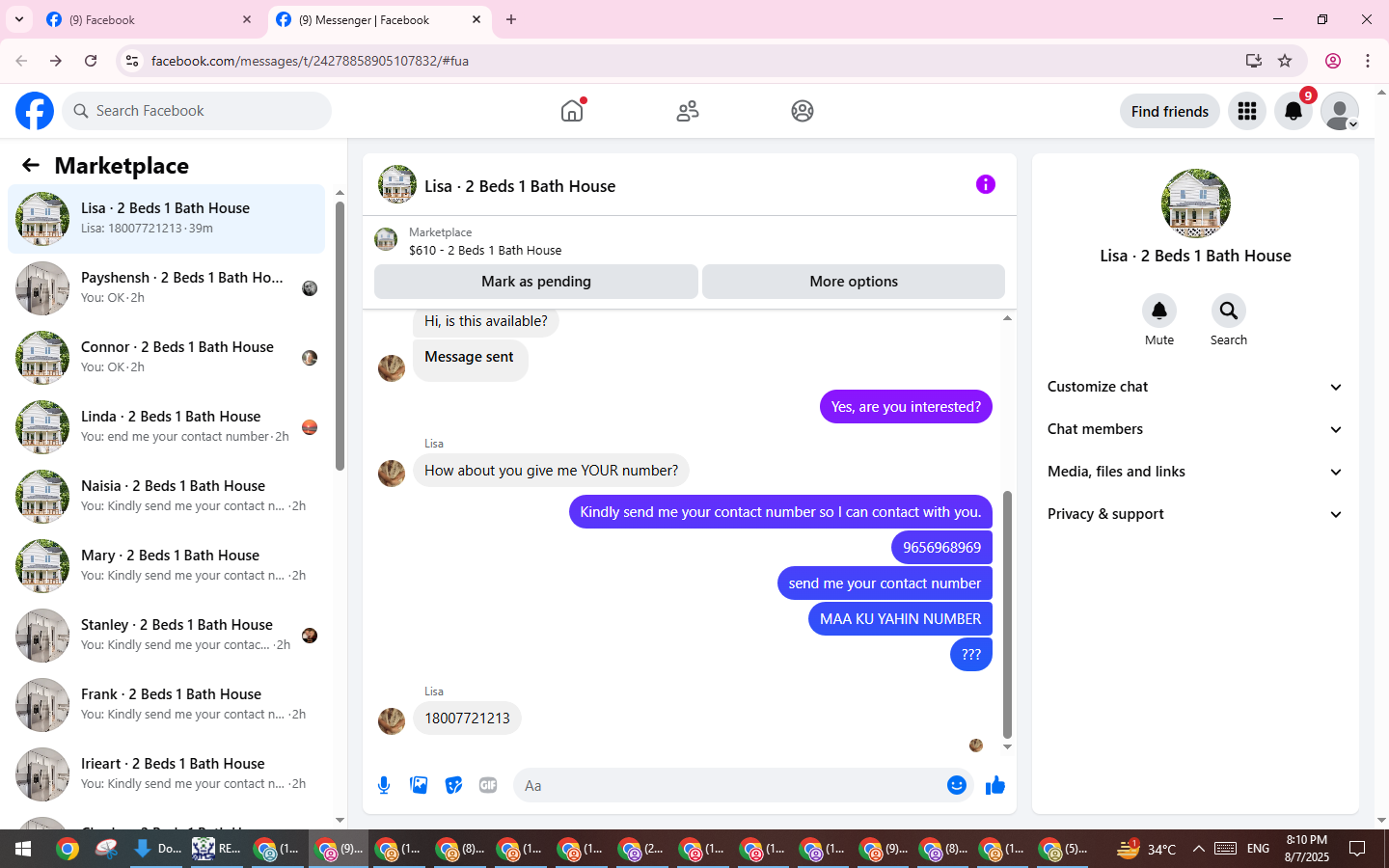Click the browser address bar URL
This screenshot has width=1389, height=868.
point(310,61)
